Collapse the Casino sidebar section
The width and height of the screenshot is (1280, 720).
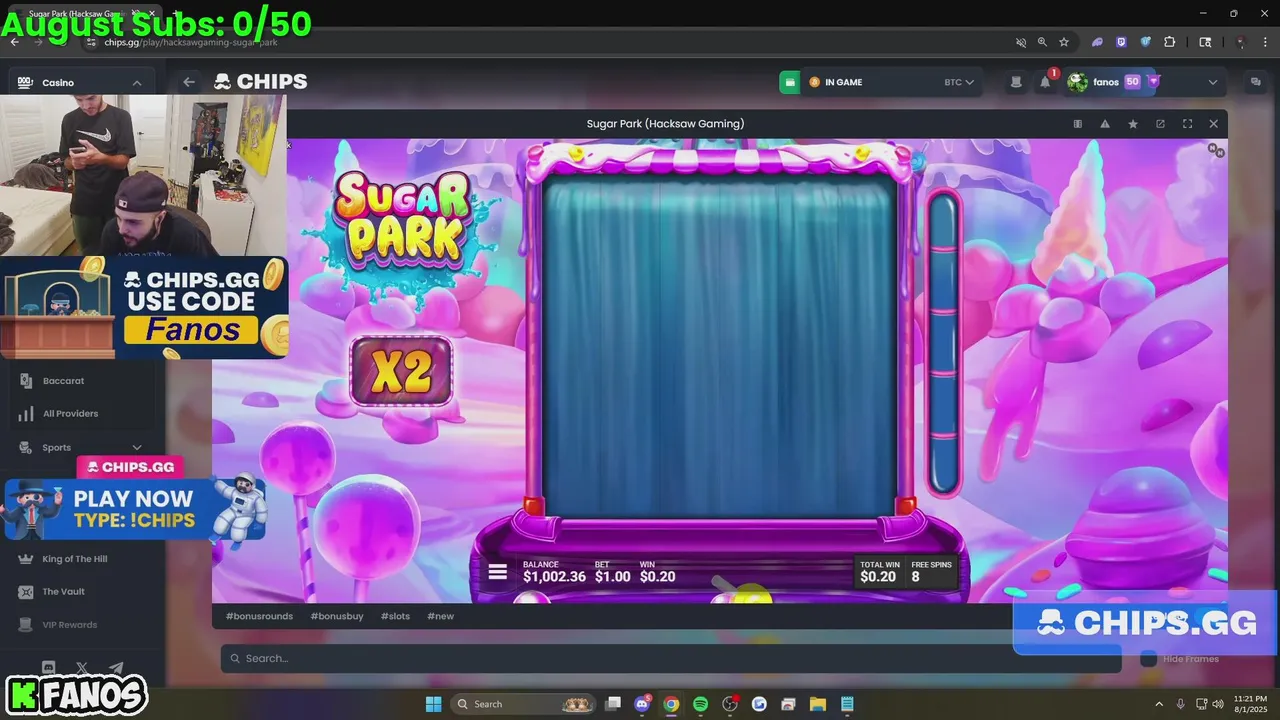(x=137, y=83)
